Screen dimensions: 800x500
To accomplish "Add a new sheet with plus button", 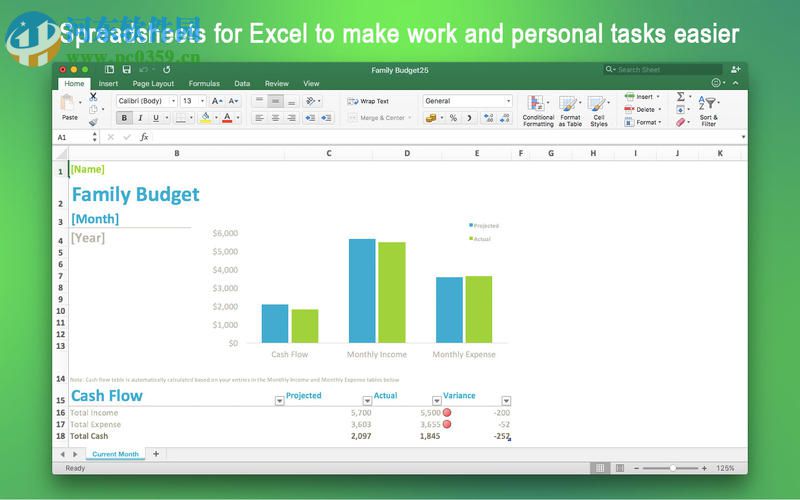I will pyautogui.click(x=156, y=454).
